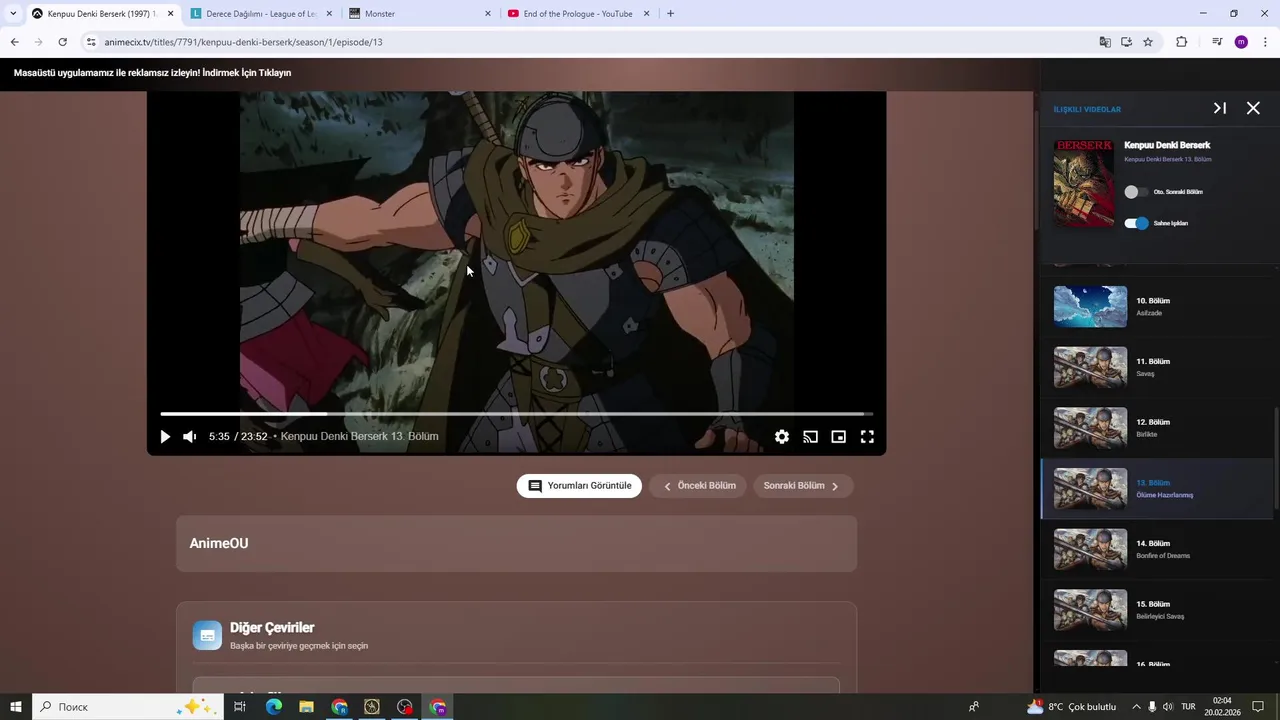Translate this page icon

point(1105,42)
